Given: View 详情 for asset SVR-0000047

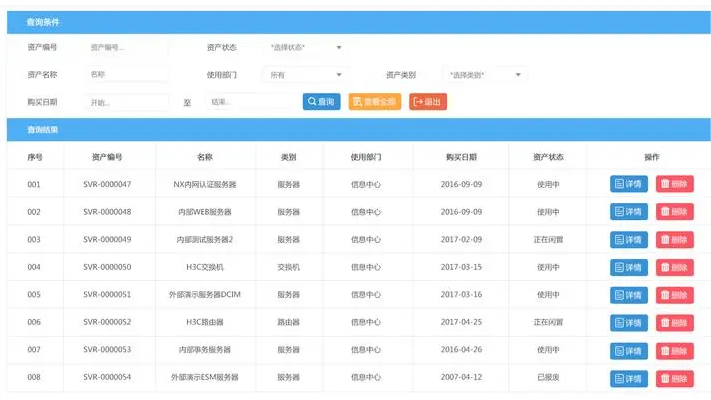Looking at the screenshot, I should tap(629, 184).
